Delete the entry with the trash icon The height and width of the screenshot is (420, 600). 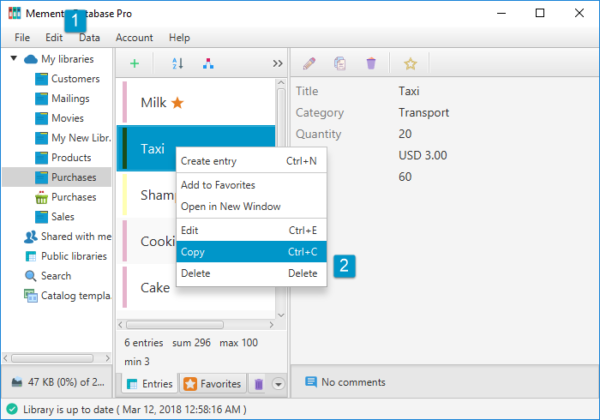coord(371,63)
